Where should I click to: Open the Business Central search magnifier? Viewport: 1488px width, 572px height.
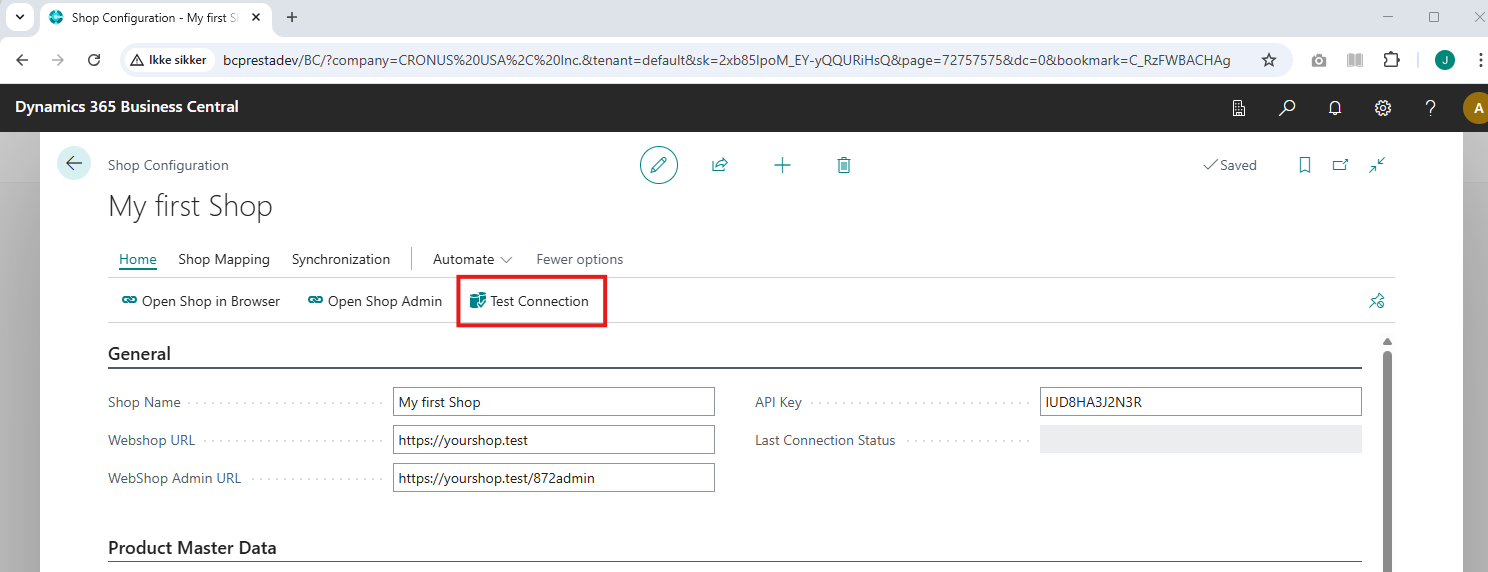tap(1287, 108)
